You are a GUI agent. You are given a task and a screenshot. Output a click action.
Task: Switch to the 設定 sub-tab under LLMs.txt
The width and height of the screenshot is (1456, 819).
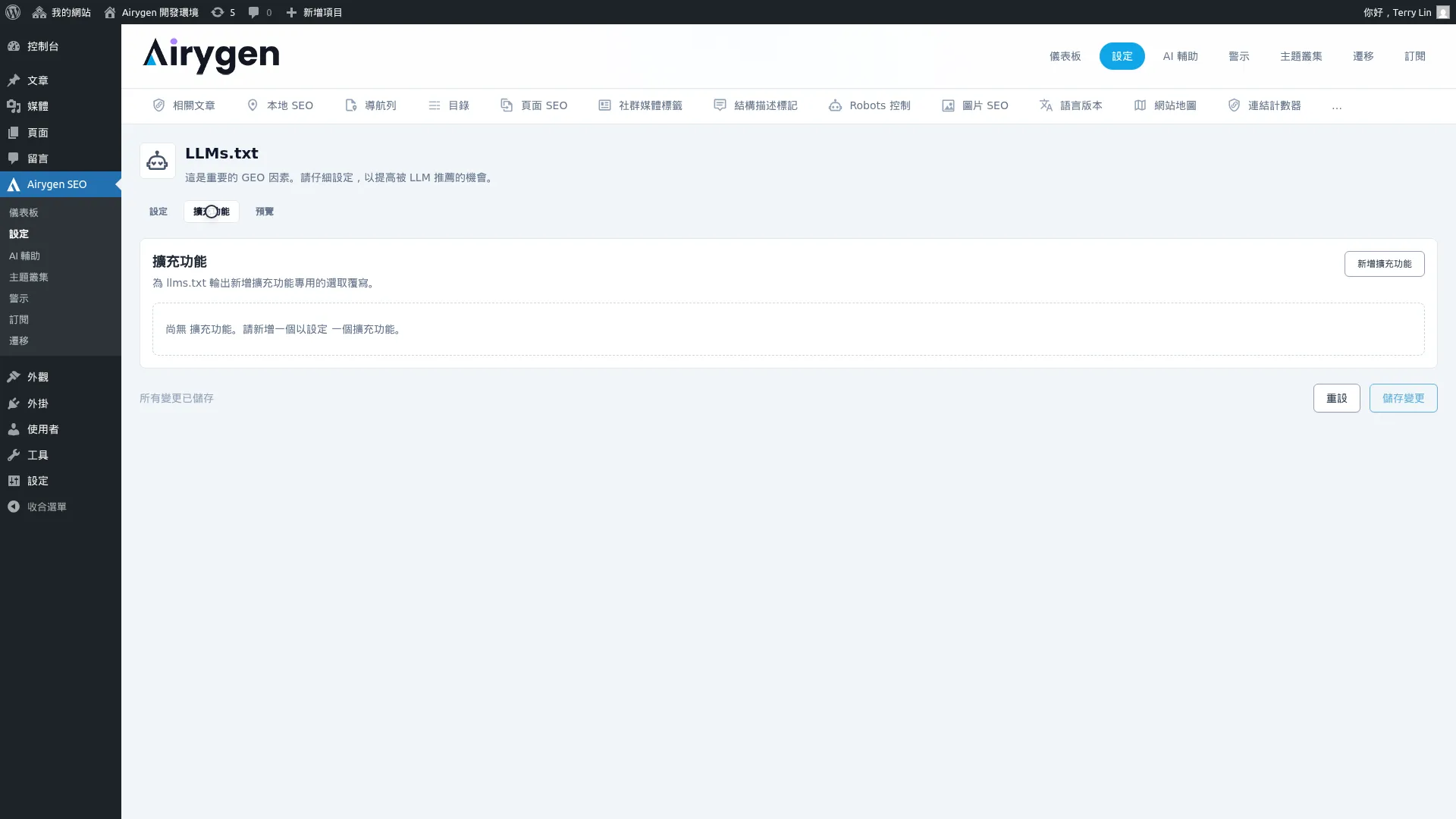click(158, 212)
